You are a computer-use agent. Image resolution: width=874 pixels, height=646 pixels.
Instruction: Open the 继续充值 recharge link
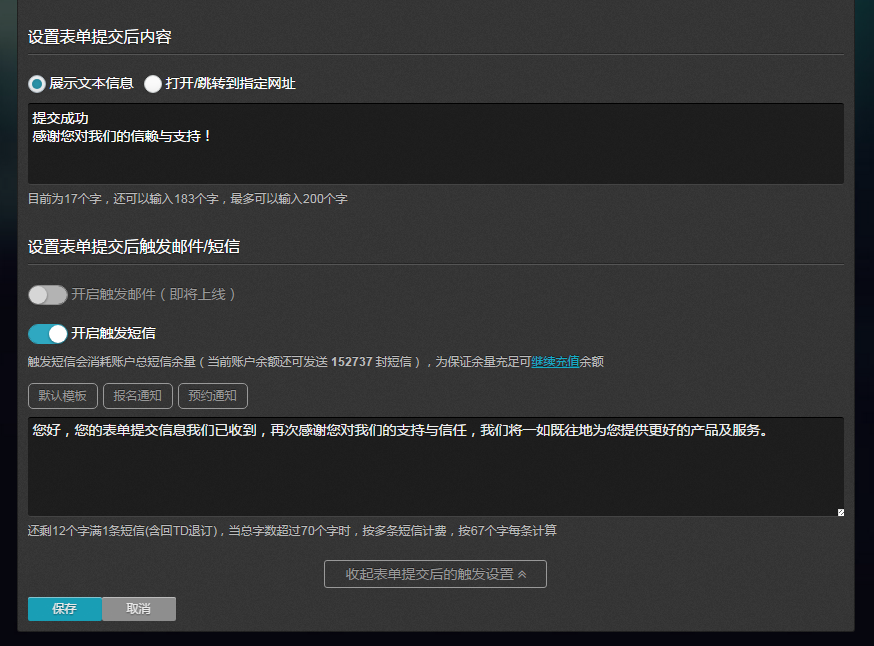(555, 362)
